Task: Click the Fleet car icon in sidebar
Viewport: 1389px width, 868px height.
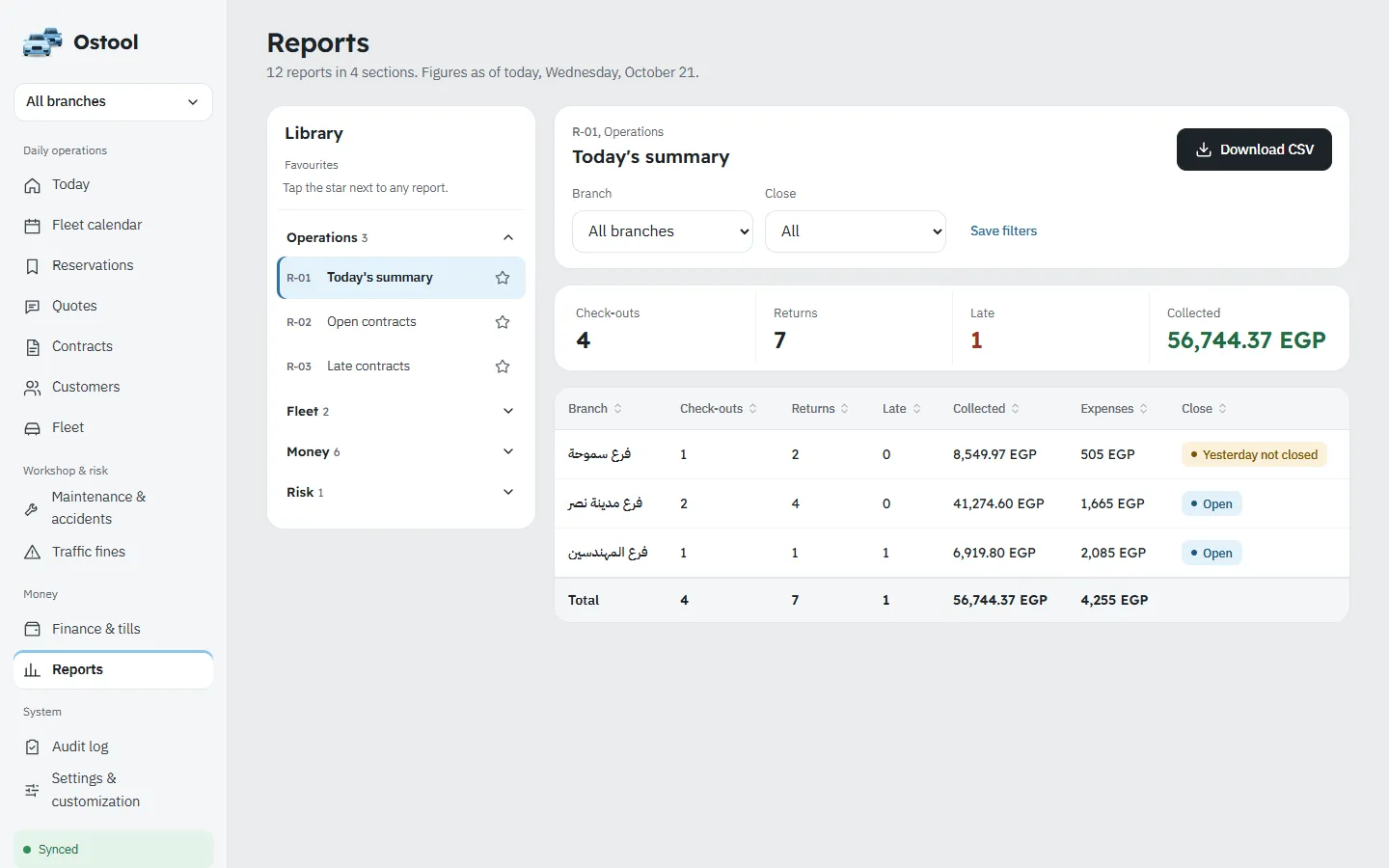Action: tap(33, 428)
